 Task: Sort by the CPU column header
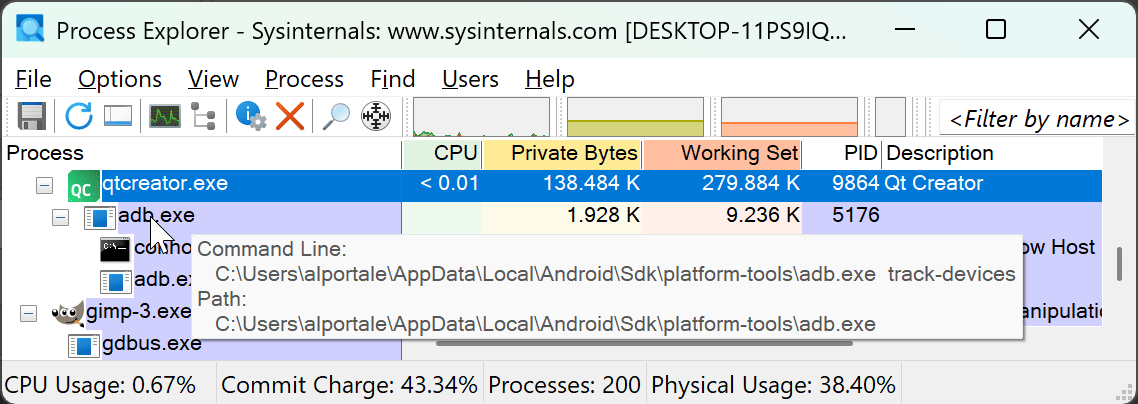(x=442, y=154)
